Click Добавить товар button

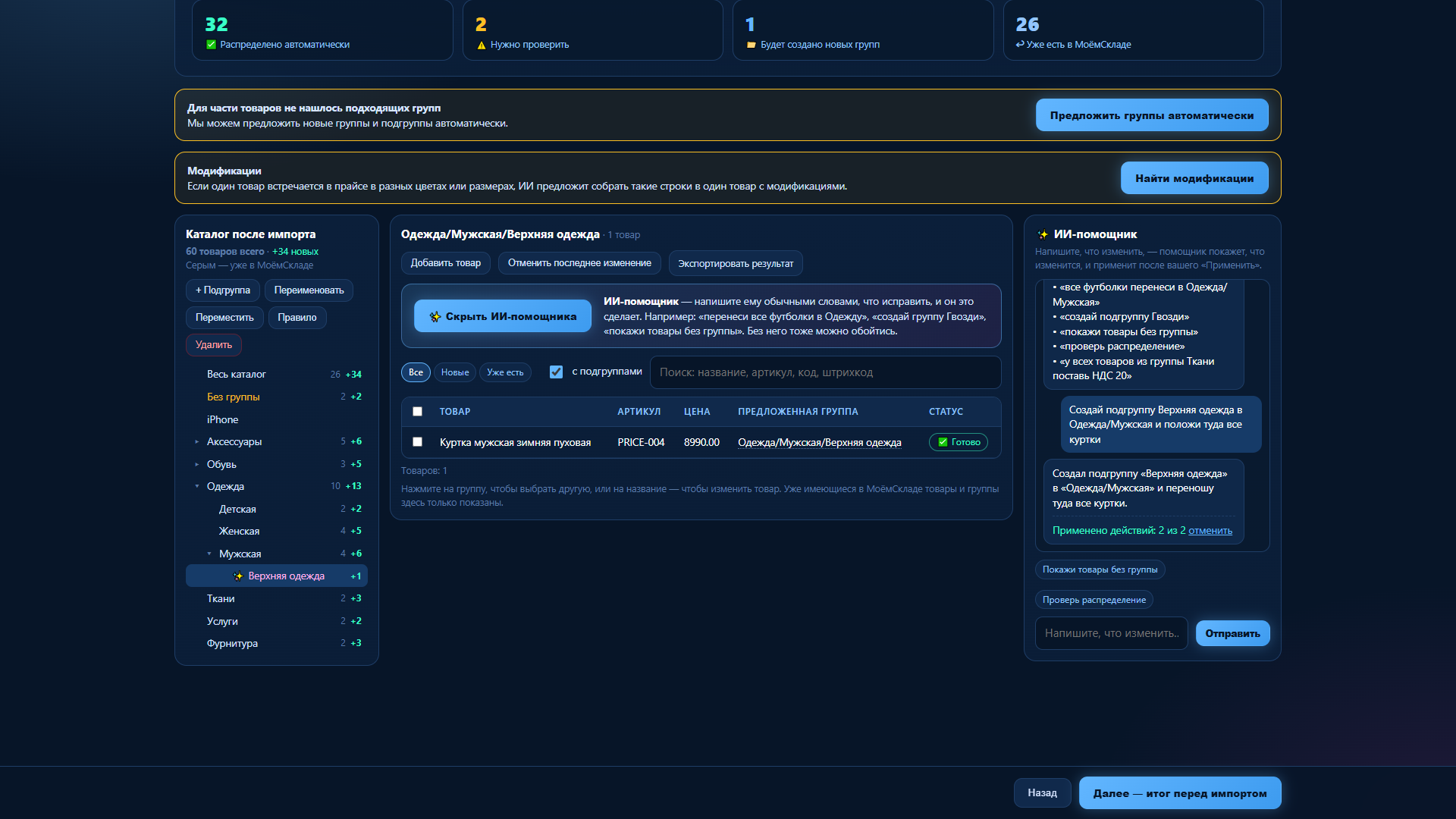tap(446, 263)
